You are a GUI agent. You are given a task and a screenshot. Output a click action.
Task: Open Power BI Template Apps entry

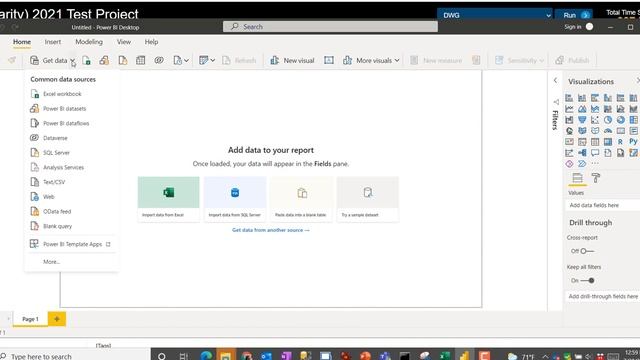(71, 244)
